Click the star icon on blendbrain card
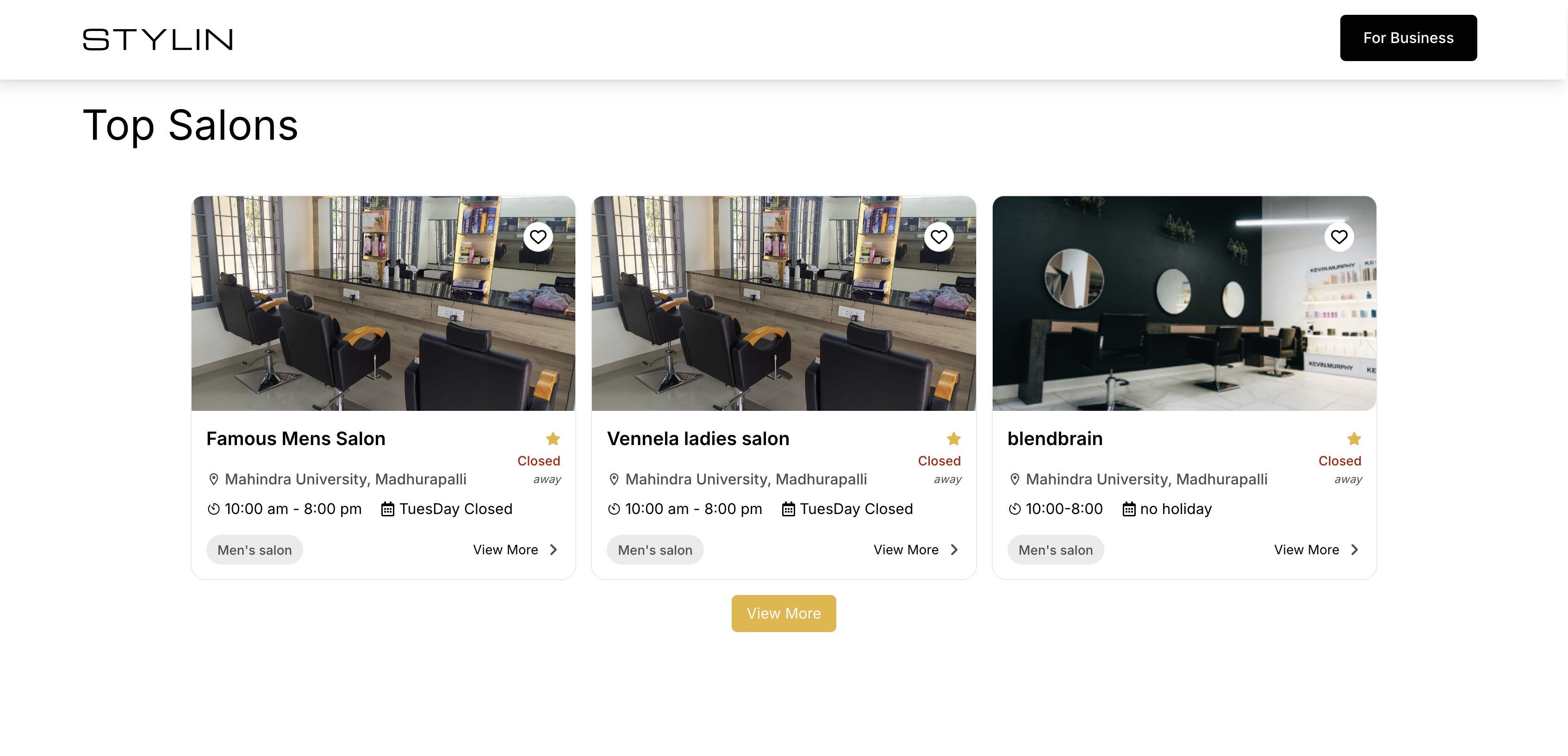The height and width of the screenshot is (756, 1568). pyautogui.click(x=1354, y=439)
